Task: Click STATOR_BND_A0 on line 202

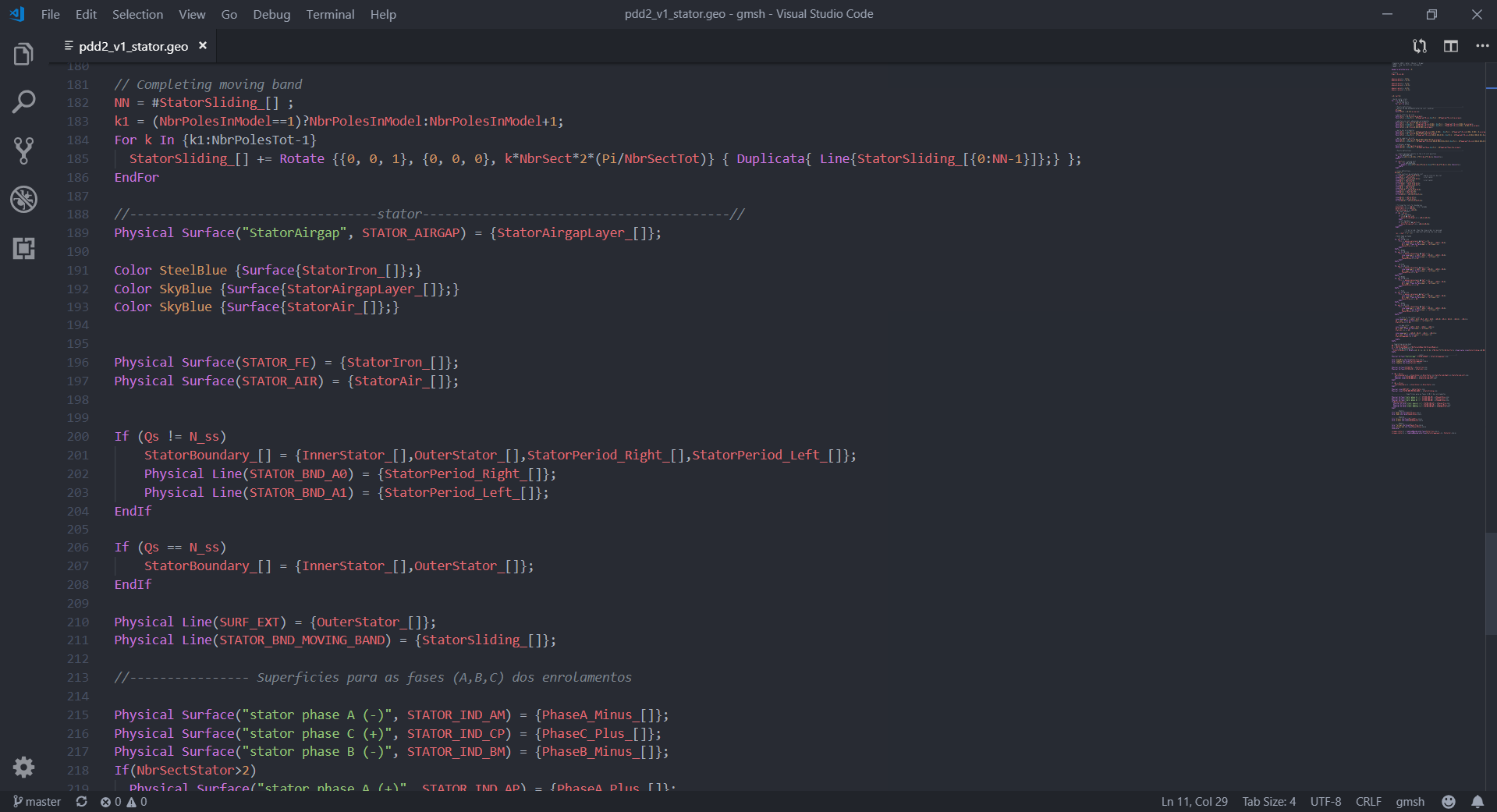Action: [298, 473]
